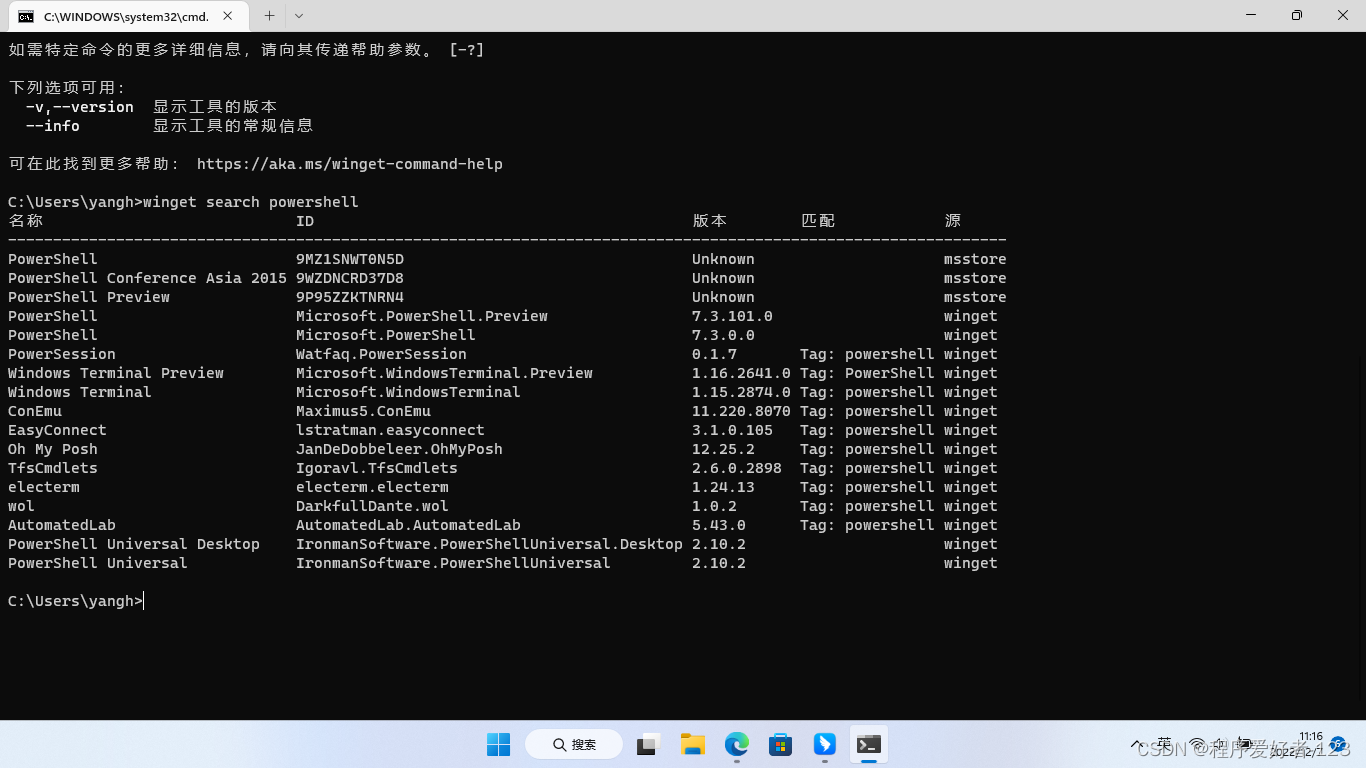Click name 'PowerShell Universal Desktop'
Viewport: 1366px width, 768px height.
pyautogui.click(x=134, y=544)
